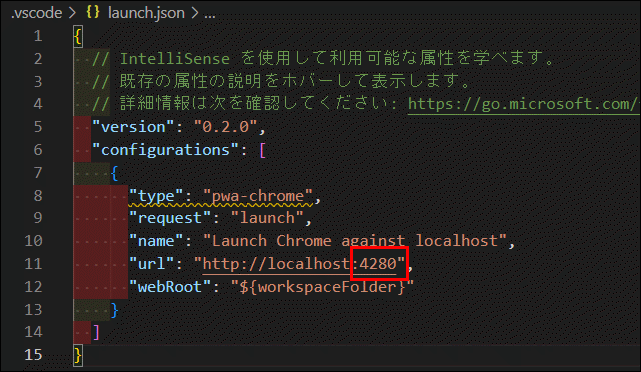Click "Launch Chrome against localhost" value
The width and height of the screenshot is (641, 372).
[355, 241]
